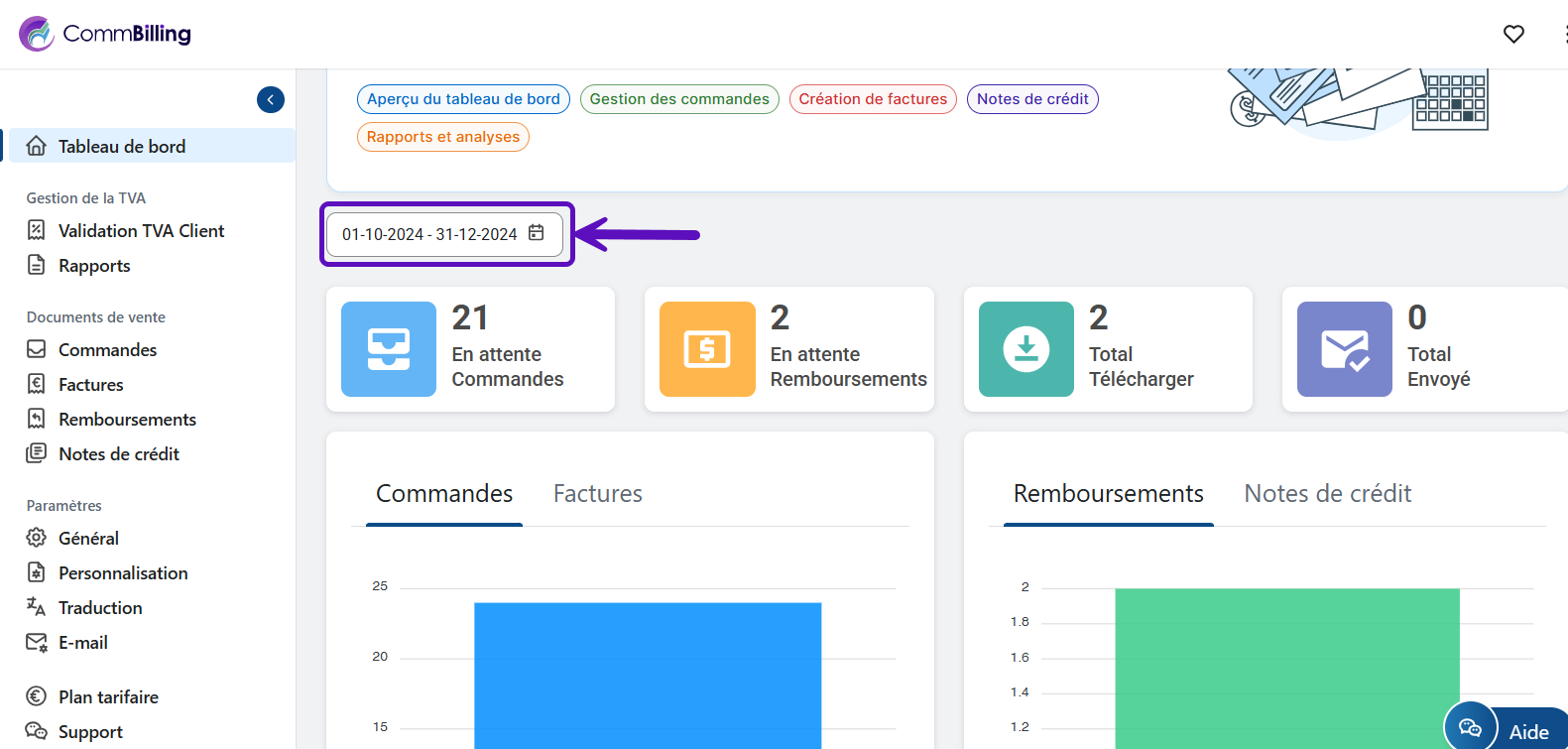This screenshot has width=1568, height=749.
Task: Switch to the Notes de crédit chart tab
Action: 1327,494
